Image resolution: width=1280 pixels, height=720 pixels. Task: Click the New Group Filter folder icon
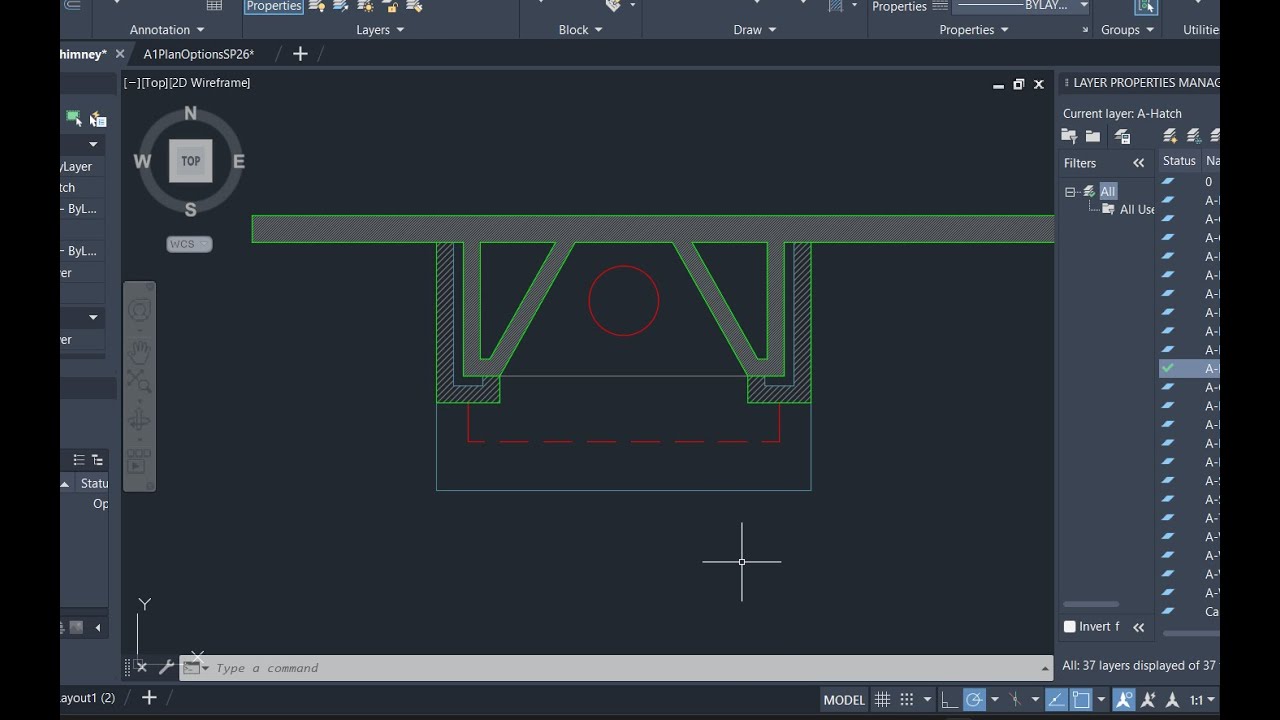(x=1093, y=136)
